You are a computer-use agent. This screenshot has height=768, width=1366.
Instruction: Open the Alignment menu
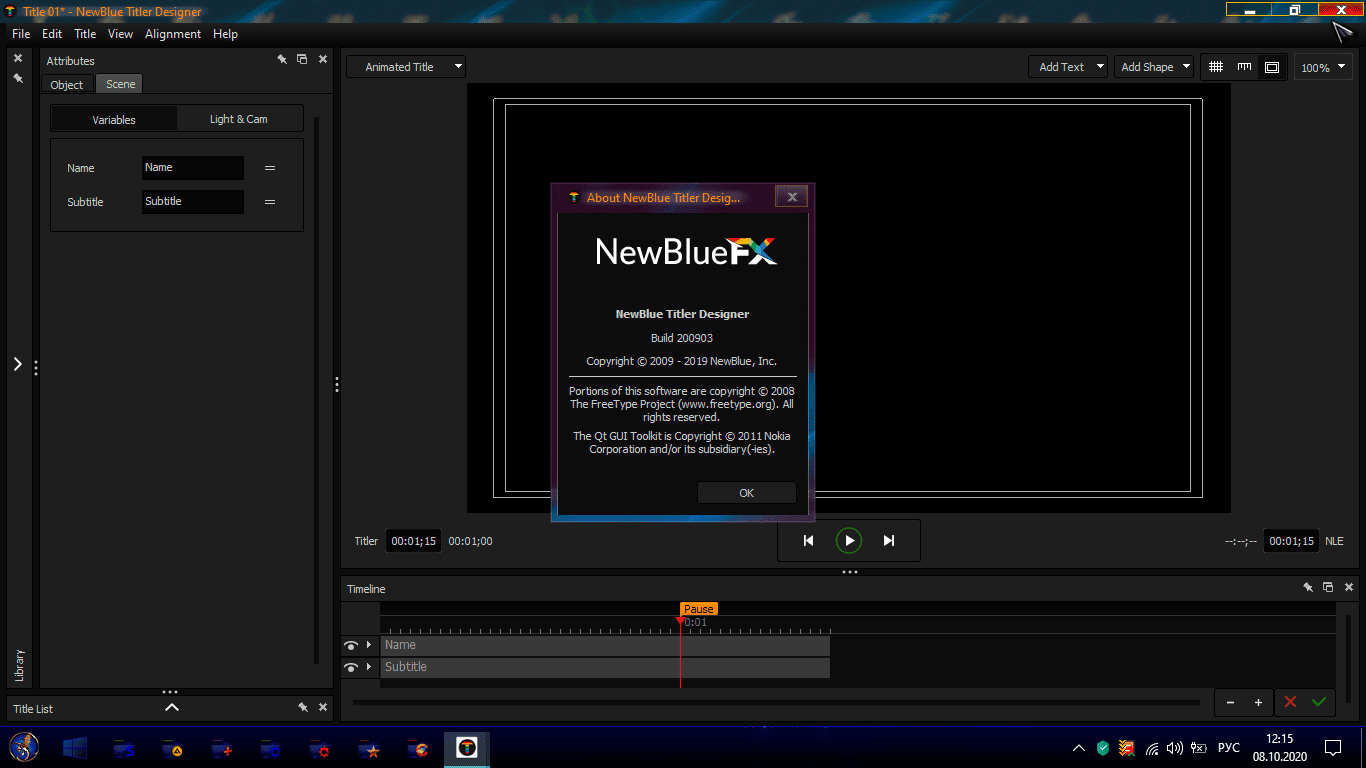[173, 34]
